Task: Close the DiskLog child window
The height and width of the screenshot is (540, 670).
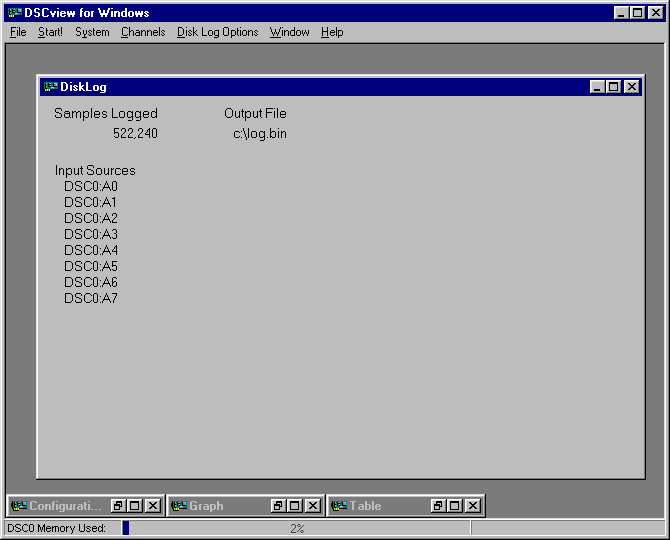Action: pyautogui.click(x=632, y=87)
